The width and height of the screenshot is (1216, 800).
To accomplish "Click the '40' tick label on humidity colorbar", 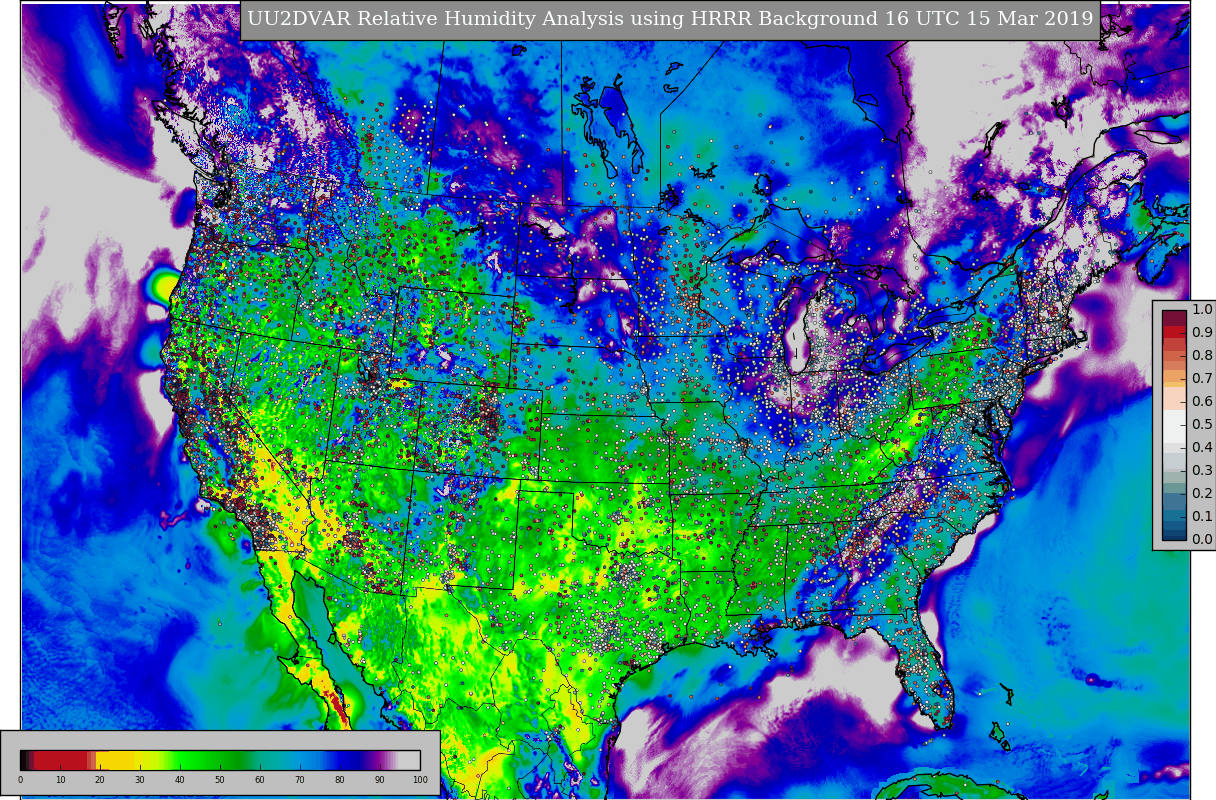I will tap(180, 780).
